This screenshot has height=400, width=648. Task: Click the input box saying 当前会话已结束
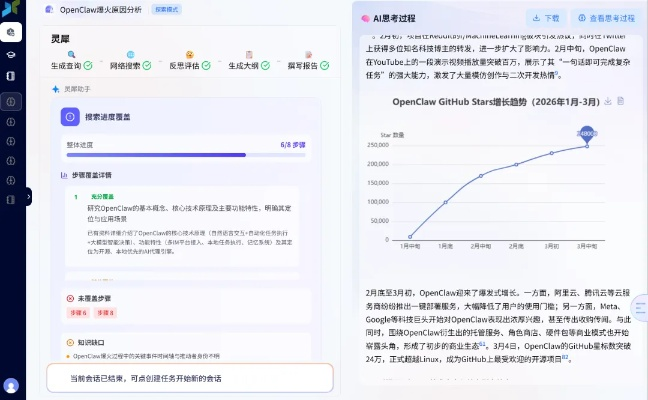(190, 378)
